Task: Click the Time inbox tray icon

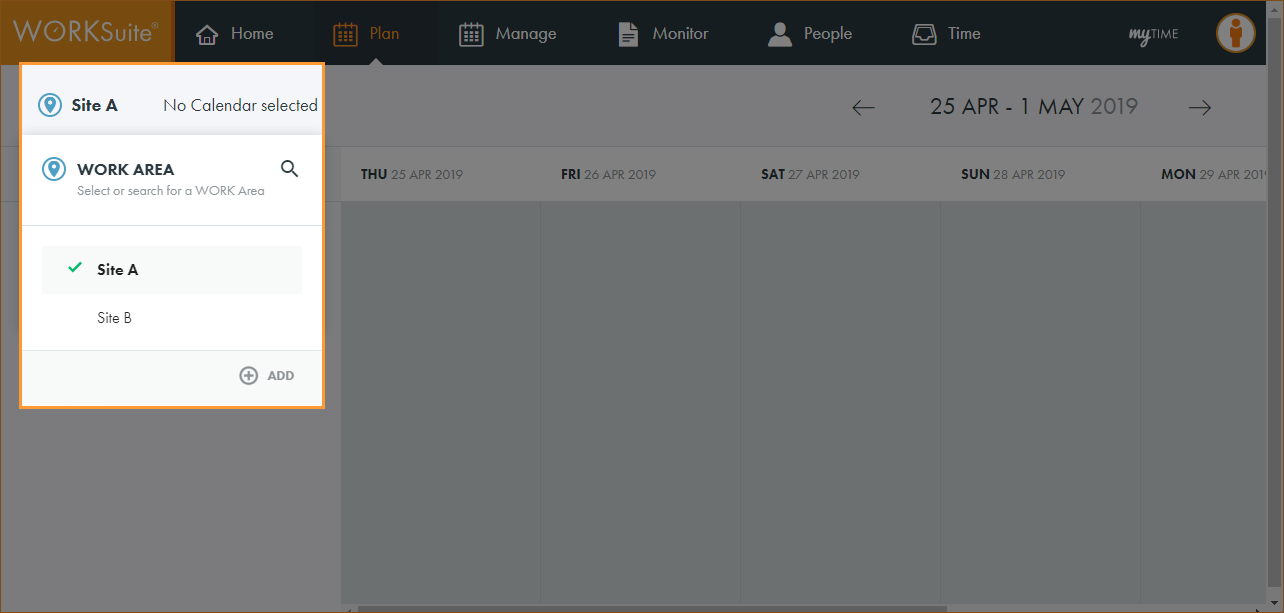Action: point(924,34)
